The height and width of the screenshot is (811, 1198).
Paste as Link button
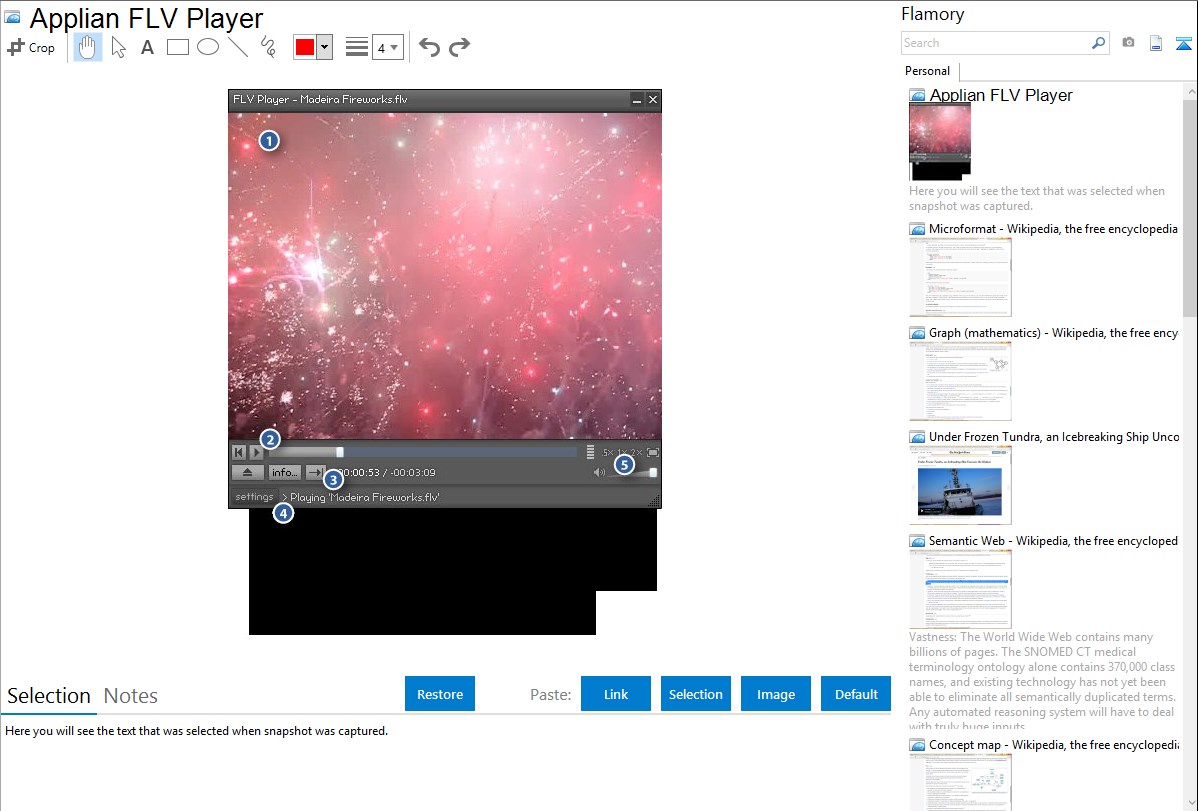click(x=616, y=694)
